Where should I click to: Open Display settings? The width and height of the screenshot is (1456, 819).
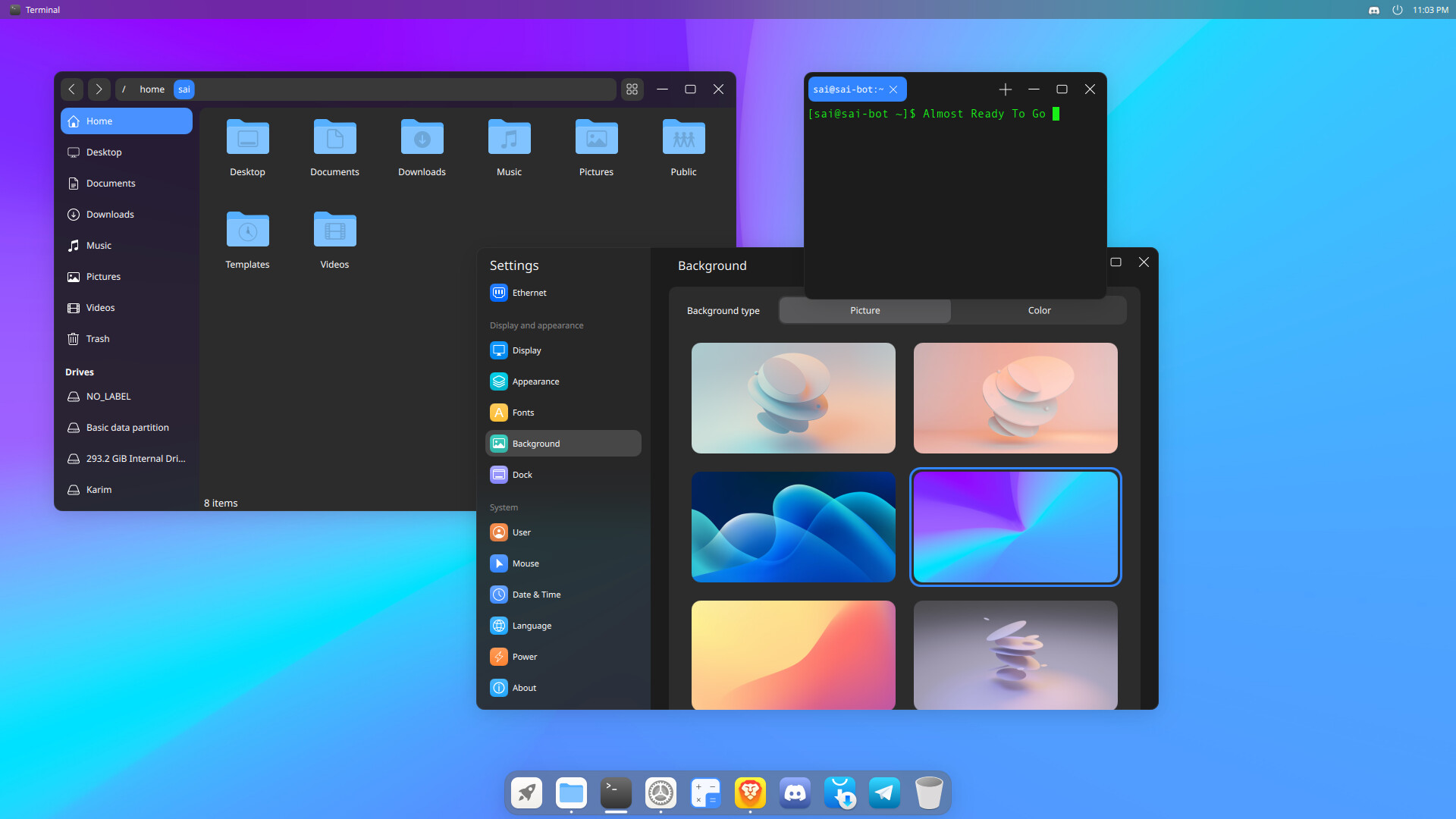(x=563, y=350)
